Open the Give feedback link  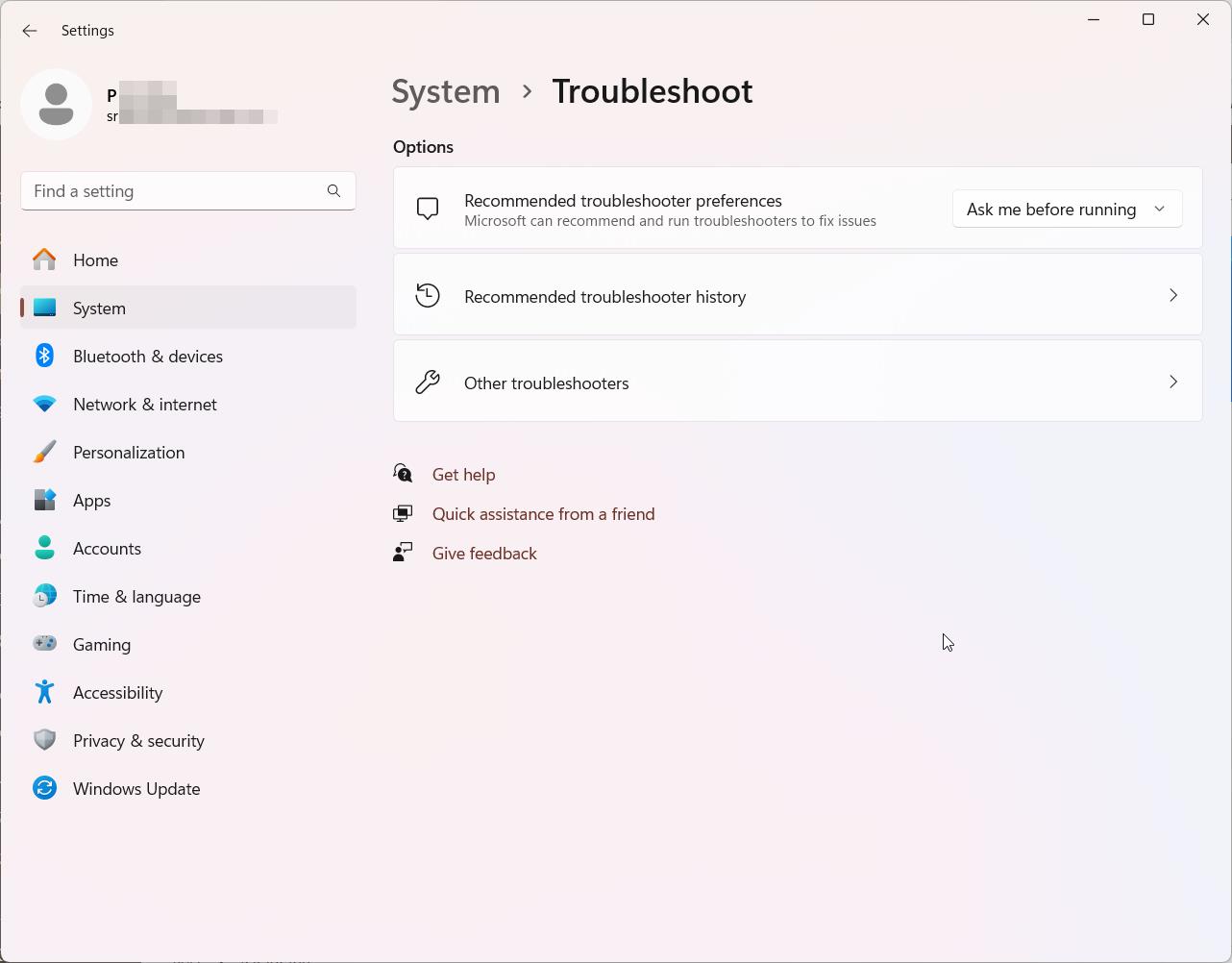point(484,554)
